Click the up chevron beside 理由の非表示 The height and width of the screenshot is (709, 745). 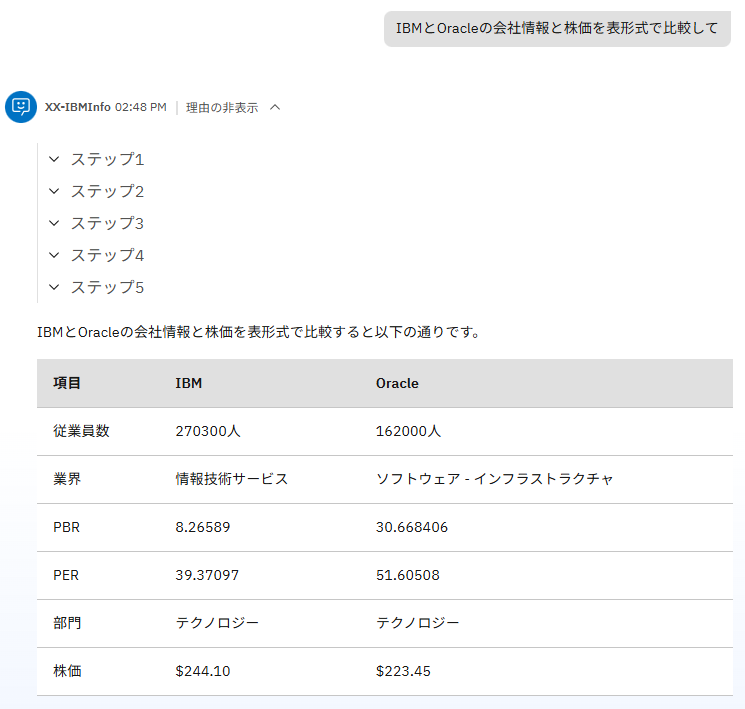[275, 107]
